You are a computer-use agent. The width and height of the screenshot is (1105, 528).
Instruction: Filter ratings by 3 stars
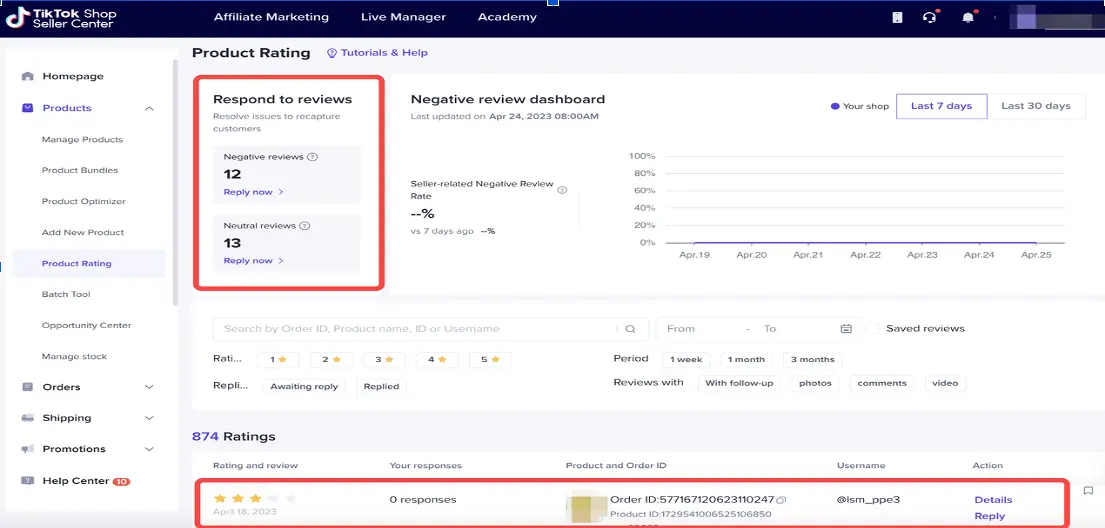pyautogui.click(x=384, y=360)
